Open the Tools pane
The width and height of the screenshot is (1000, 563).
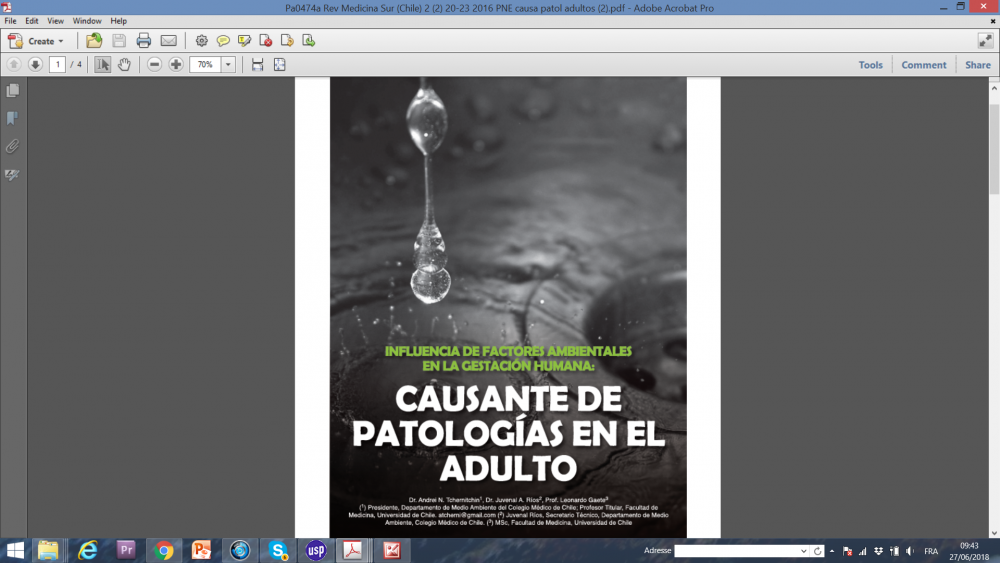pos(870,65)
